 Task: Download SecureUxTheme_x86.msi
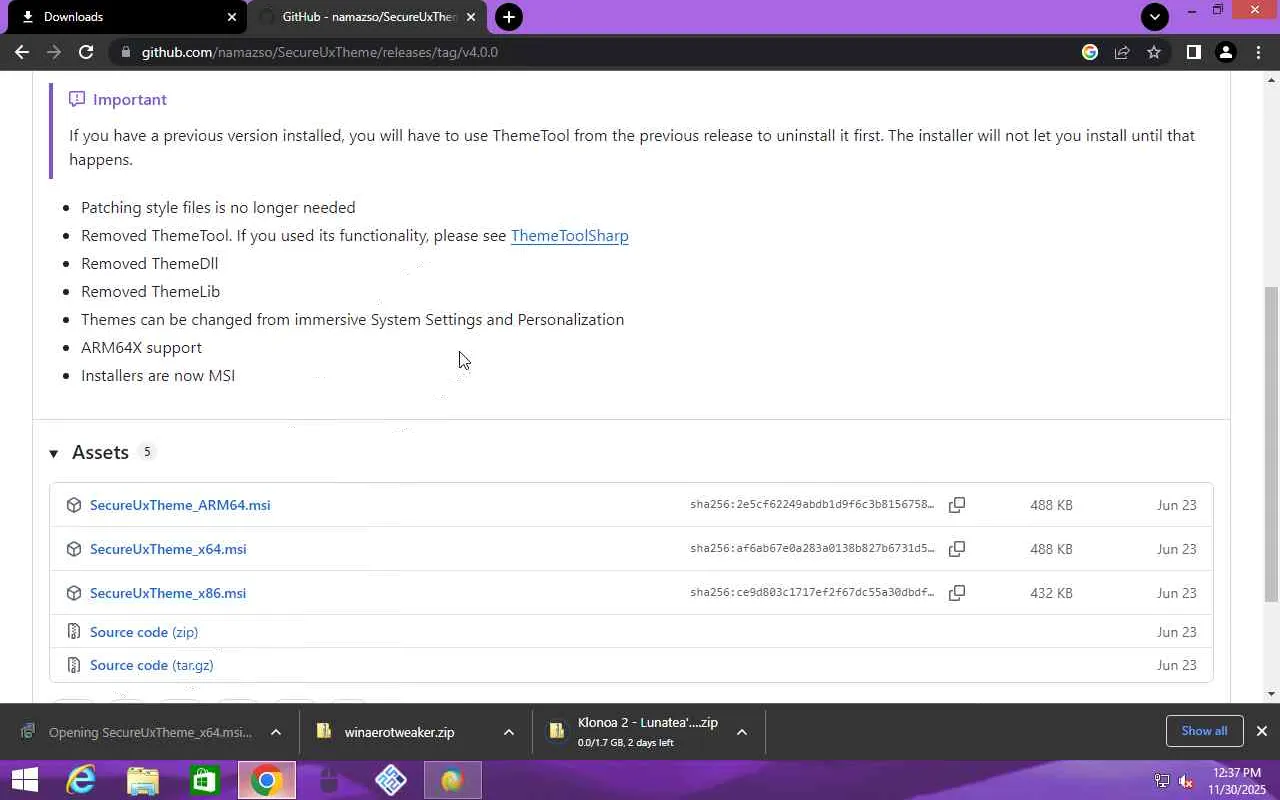[168, 593]
